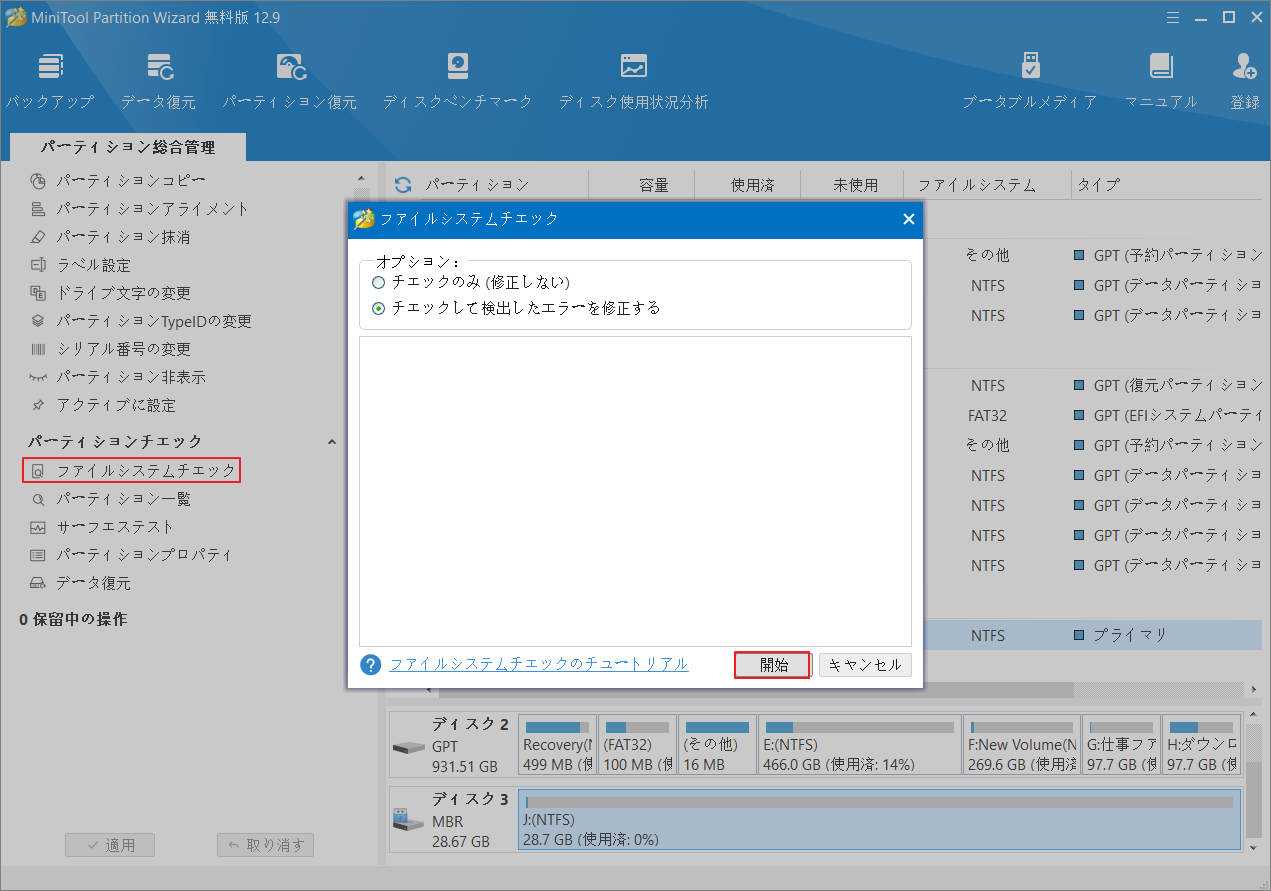Select the E:(NTFS) 466.0 GB partition block

click(x=860, y=744)
